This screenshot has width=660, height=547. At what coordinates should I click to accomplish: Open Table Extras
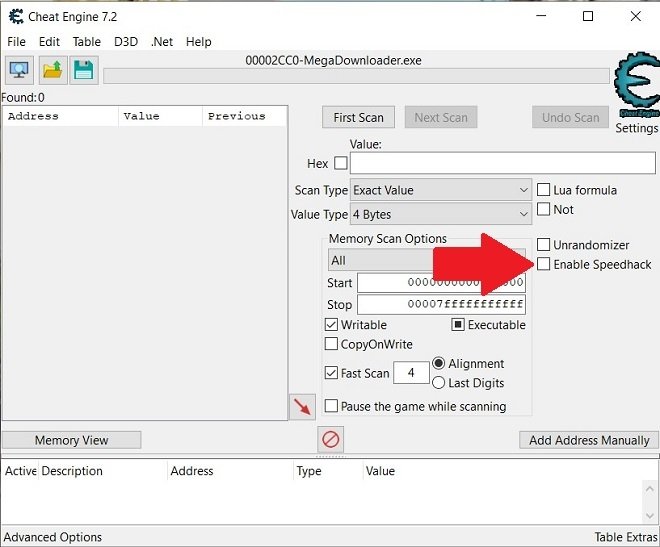(x=626, y=537)
